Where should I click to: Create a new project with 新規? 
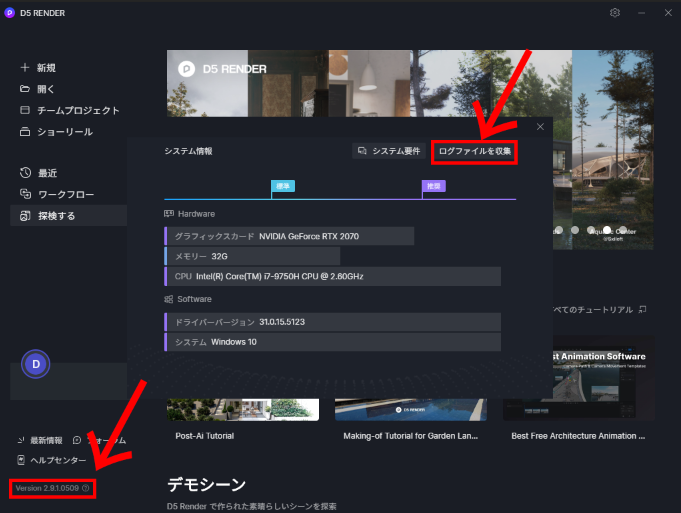[46, 68]
